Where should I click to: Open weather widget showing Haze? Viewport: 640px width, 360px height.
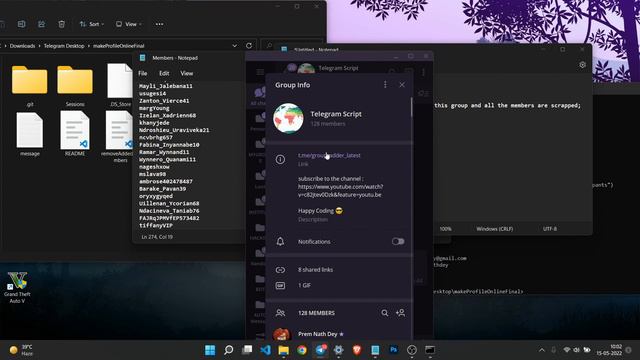21,350
